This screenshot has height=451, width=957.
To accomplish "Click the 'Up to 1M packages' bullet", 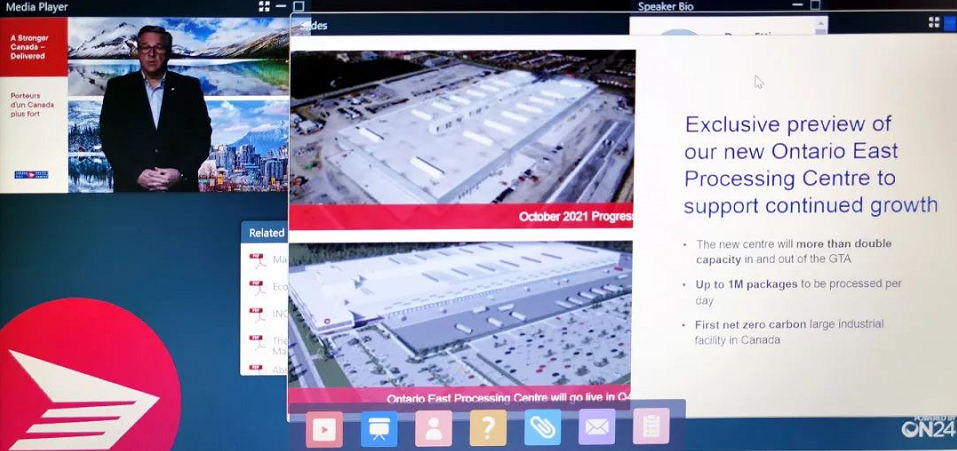I will [798, 292].
